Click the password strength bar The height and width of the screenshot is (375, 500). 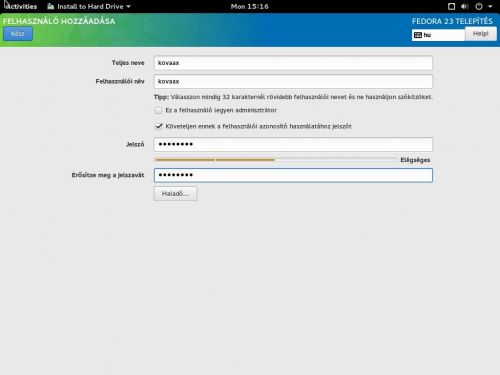tap(276, 160)
